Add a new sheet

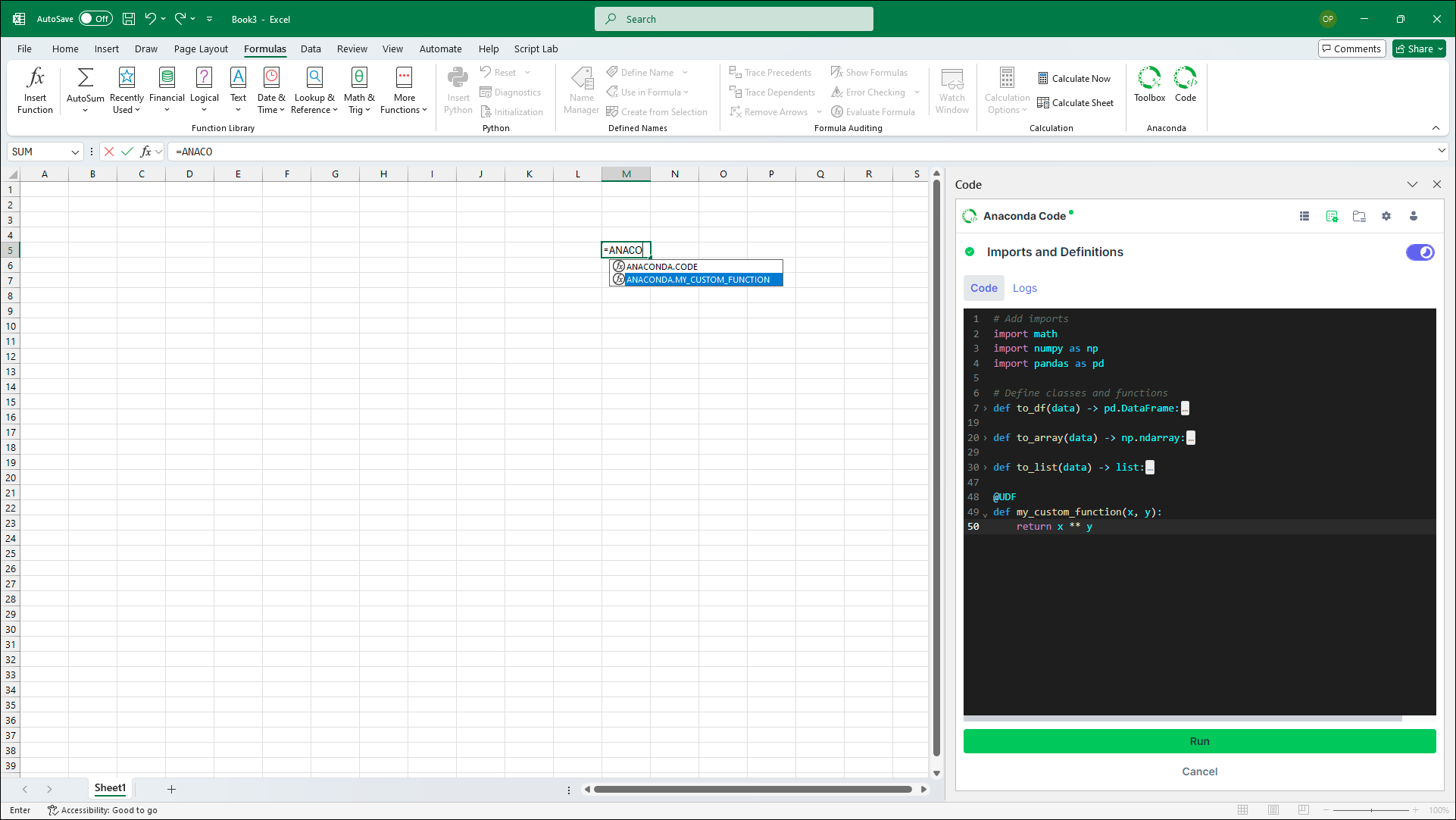pos(171,789)
